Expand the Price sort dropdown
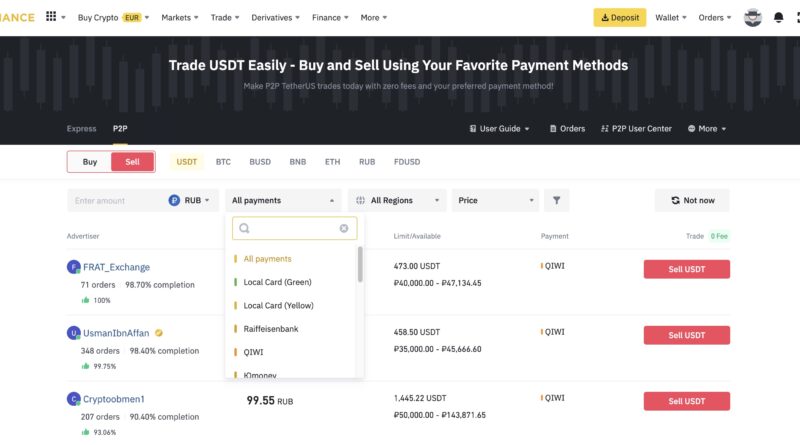 [494, 200]
